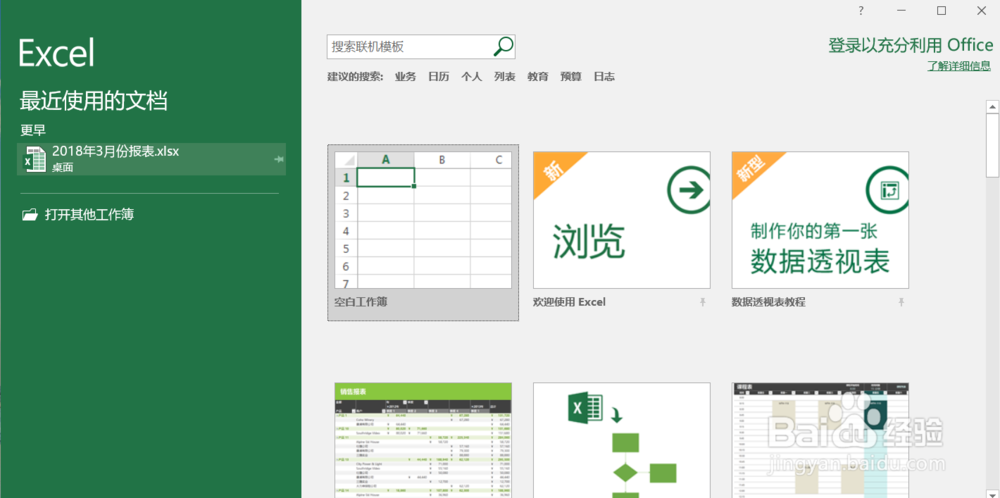
Task: Pin the 欢迎使用 Excel template
Action: click(702, 302)
